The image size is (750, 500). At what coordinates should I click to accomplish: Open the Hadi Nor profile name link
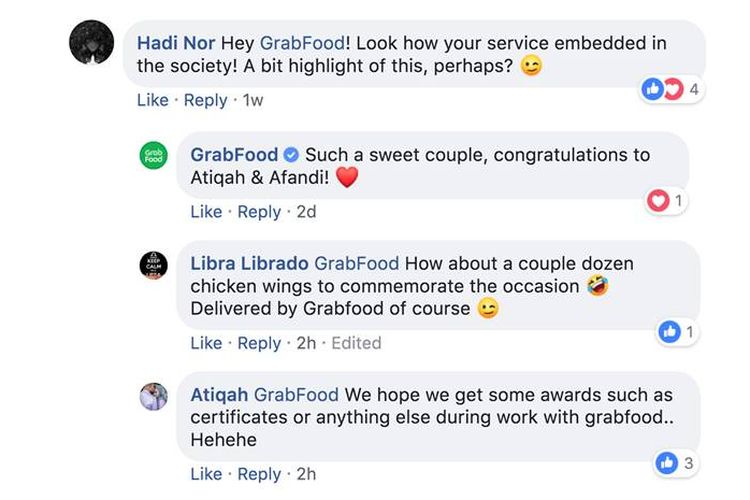[176, 44]
